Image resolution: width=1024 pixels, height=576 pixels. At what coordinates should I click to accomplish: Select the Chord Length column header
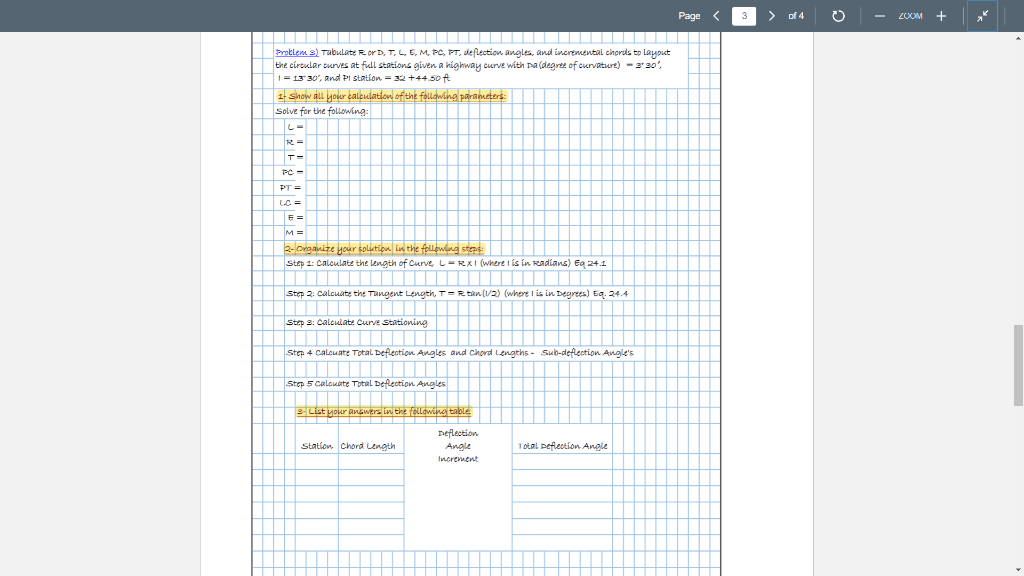click(x=371, y=445)
